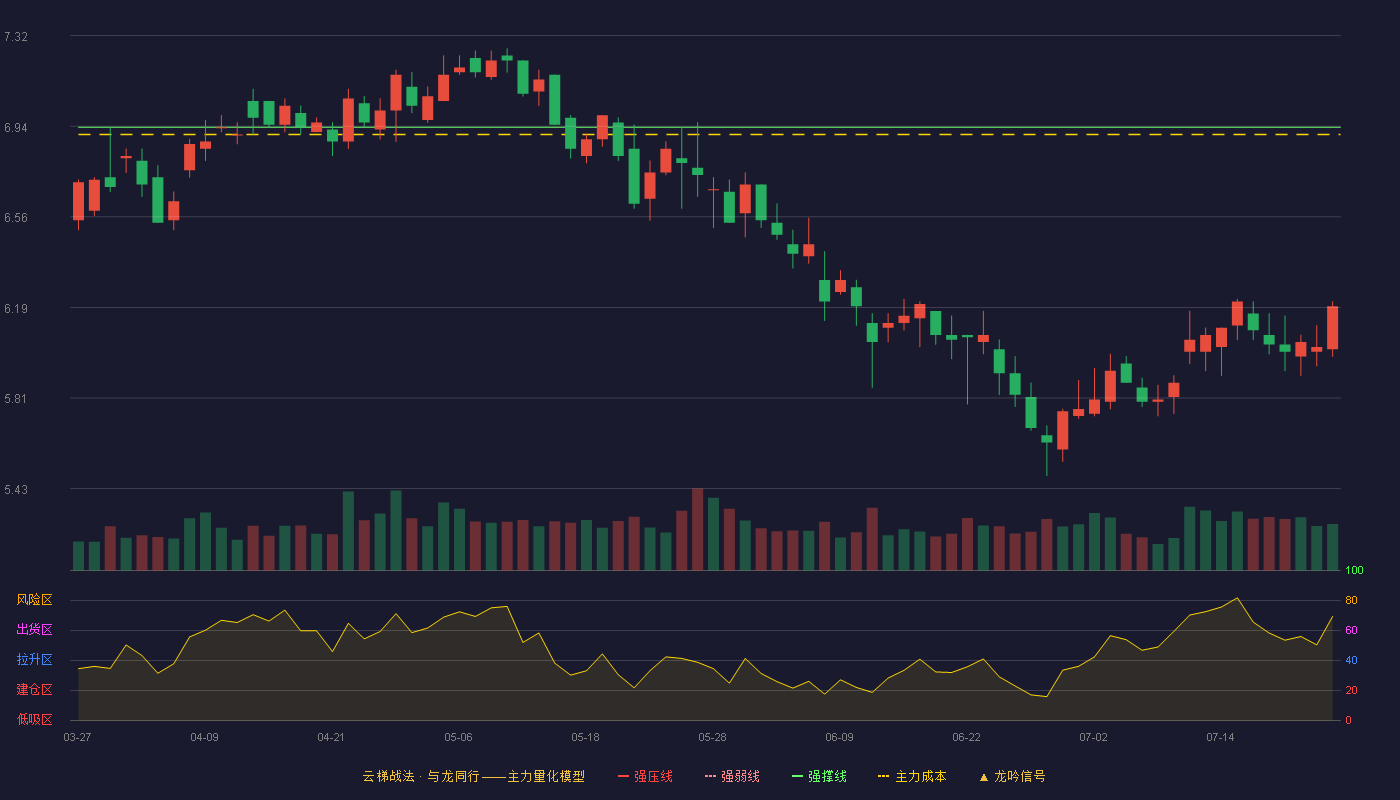The width and height of the screenshot is (1400, 800).
Task: Click the green 强撑线 legend line icon
Action: pos(798,776)
